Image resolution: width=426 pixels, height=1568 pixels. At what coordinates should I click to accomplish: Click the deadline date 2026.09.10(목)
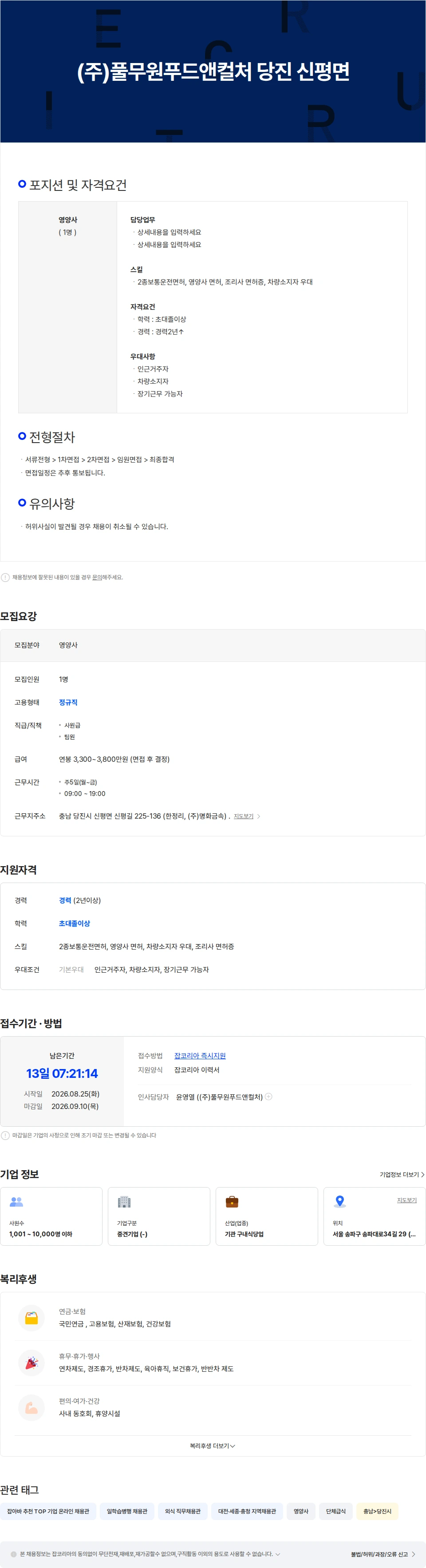tap(75, 1106)
